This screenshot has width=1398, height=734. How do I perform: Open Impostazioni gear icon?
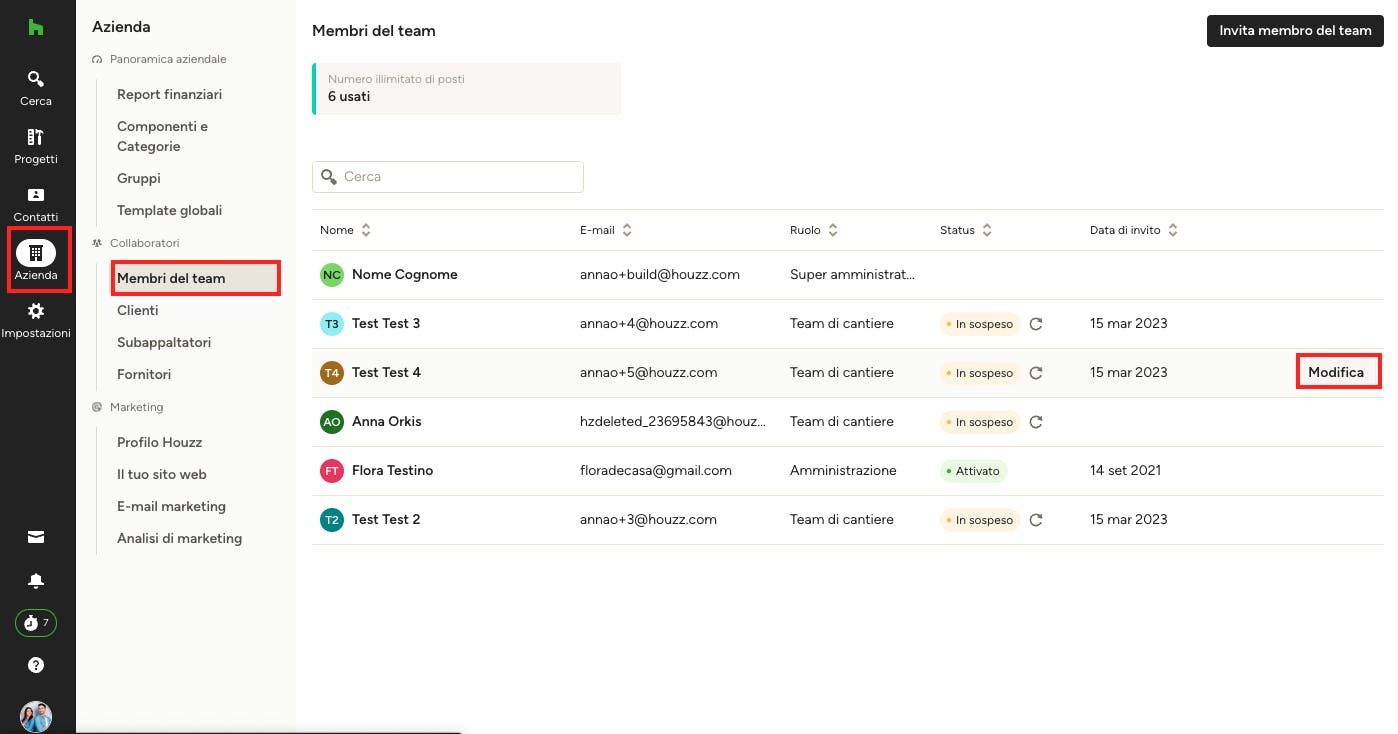36,311
